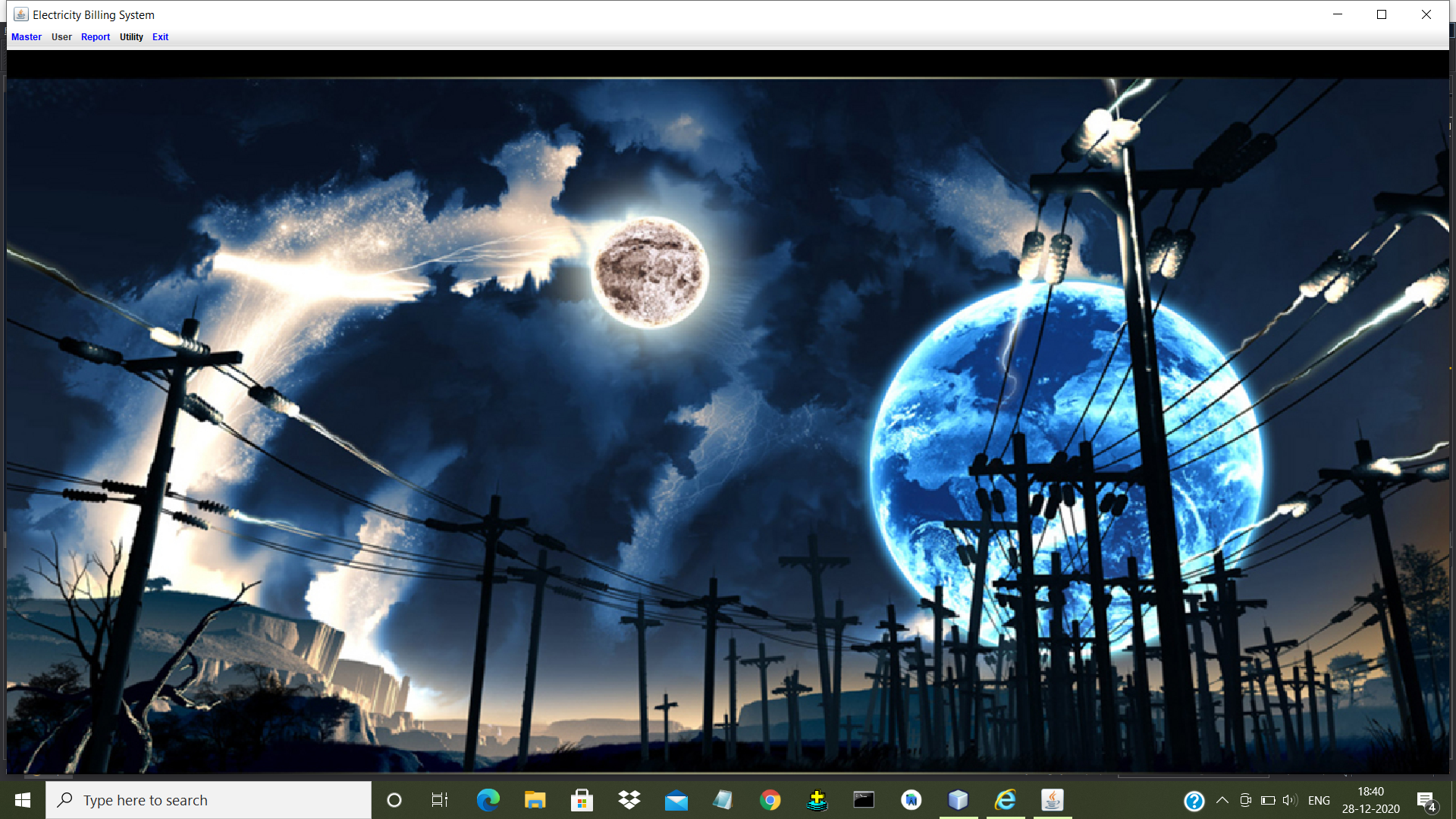This screenshot has width=1456, height=819.
Task: Open Dropbox from the taskbar
Action: 629,800
